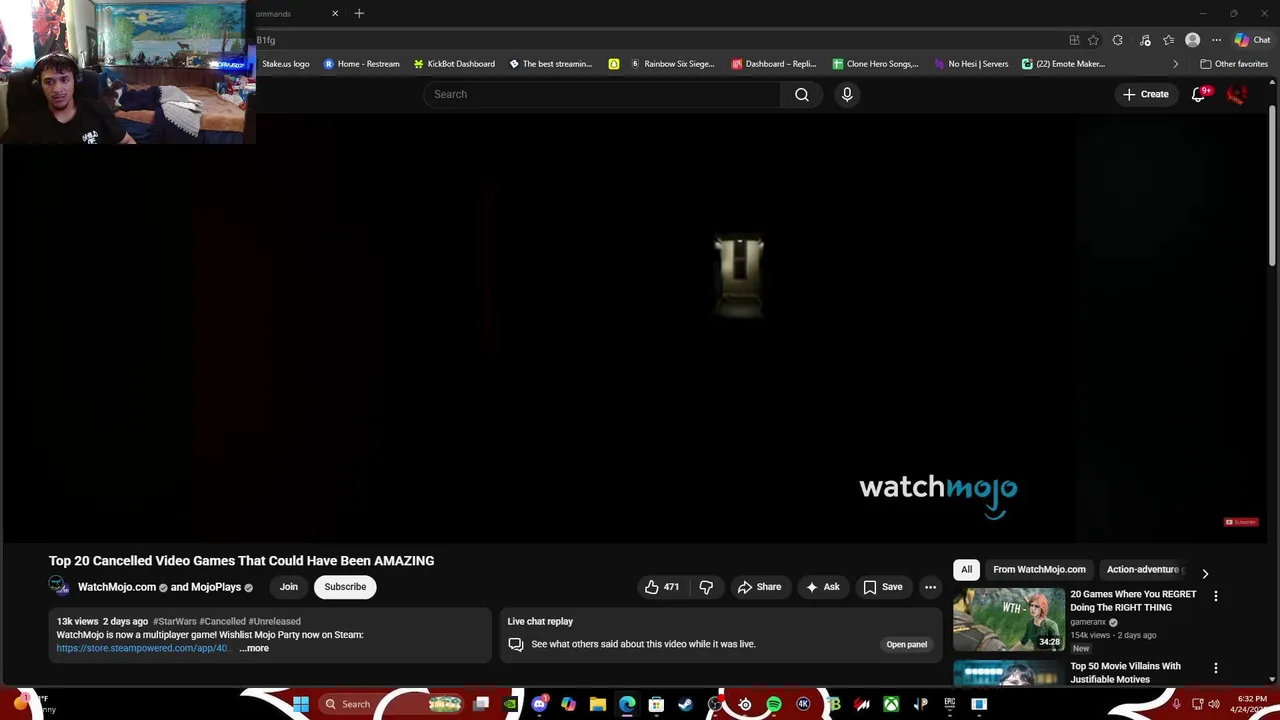Open Clone Hero Songs bookmark
This screenshot has height=720, width=1280.
(875, 64)
